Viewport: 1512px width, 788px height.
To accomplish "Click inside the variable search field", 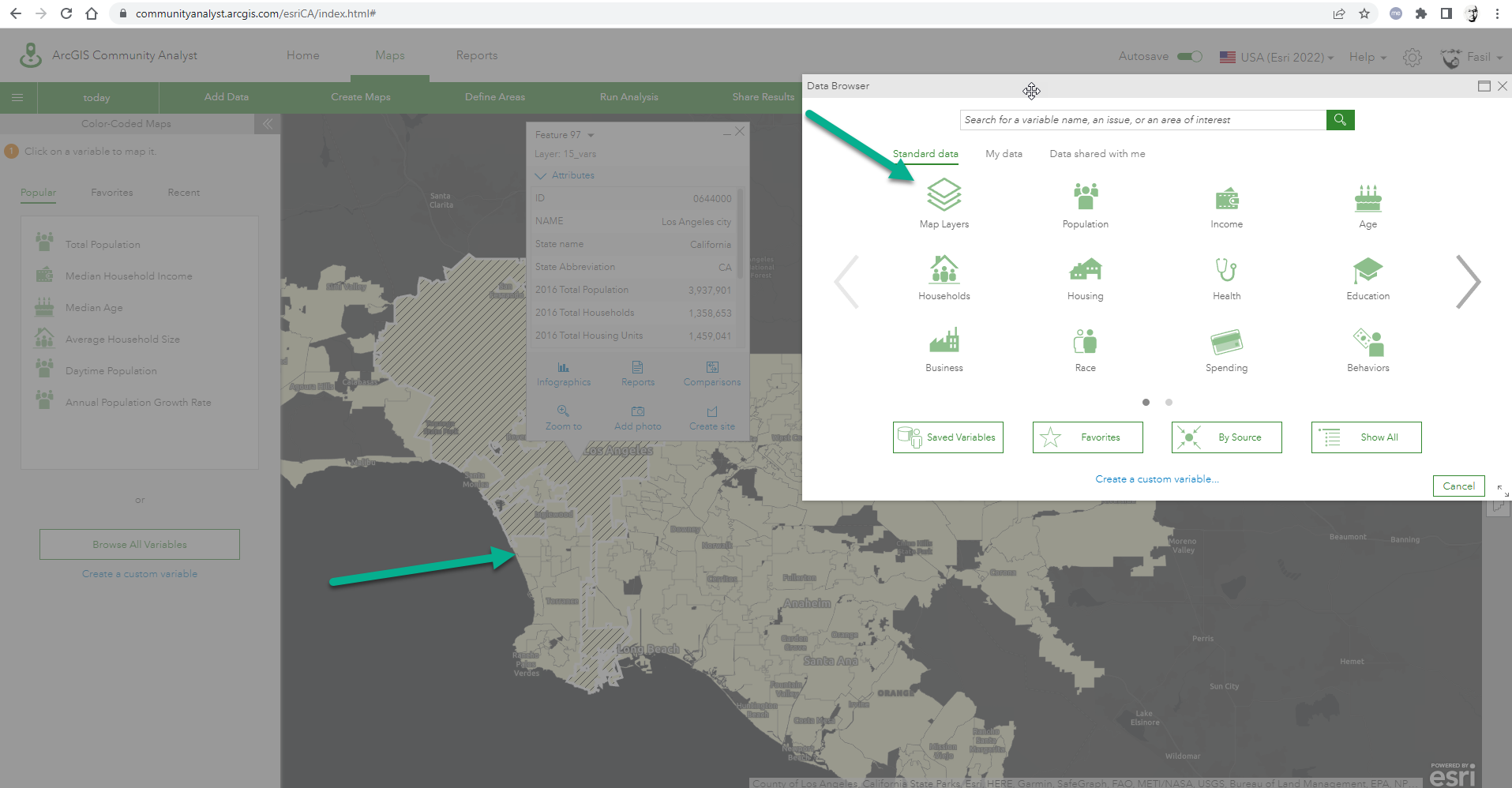I will pos(1137,119).
